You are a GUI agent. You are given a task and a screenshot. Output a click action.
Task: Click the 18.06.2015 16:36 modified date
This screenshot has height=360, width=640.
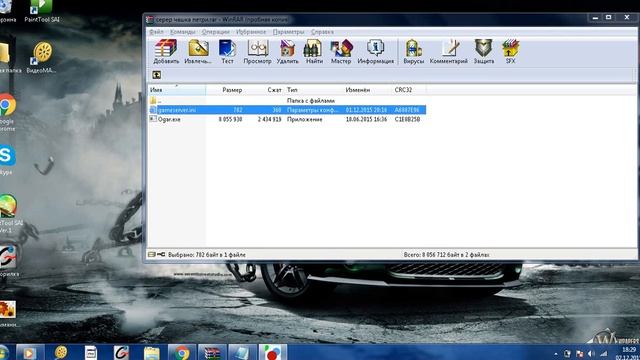[366, 119]
